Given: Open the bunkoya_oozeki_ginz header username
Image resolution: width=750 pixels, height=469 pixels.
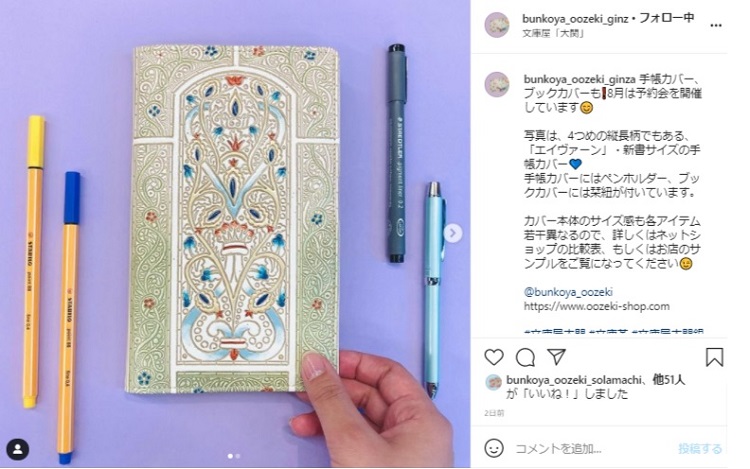Looking at the screenshot, I should (575, 19).
